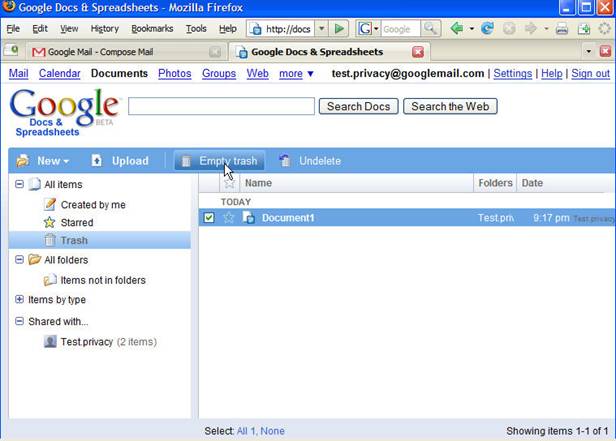Click the Undelete toolbar icon
This screenshot has width=616, height=441.
285,161
